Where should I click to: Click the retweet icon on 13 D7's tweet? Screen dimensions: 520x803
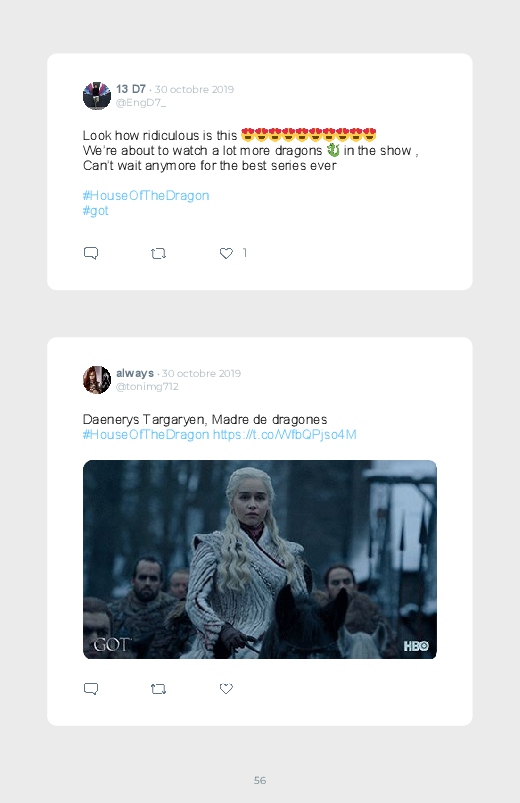tap(158, 253)
